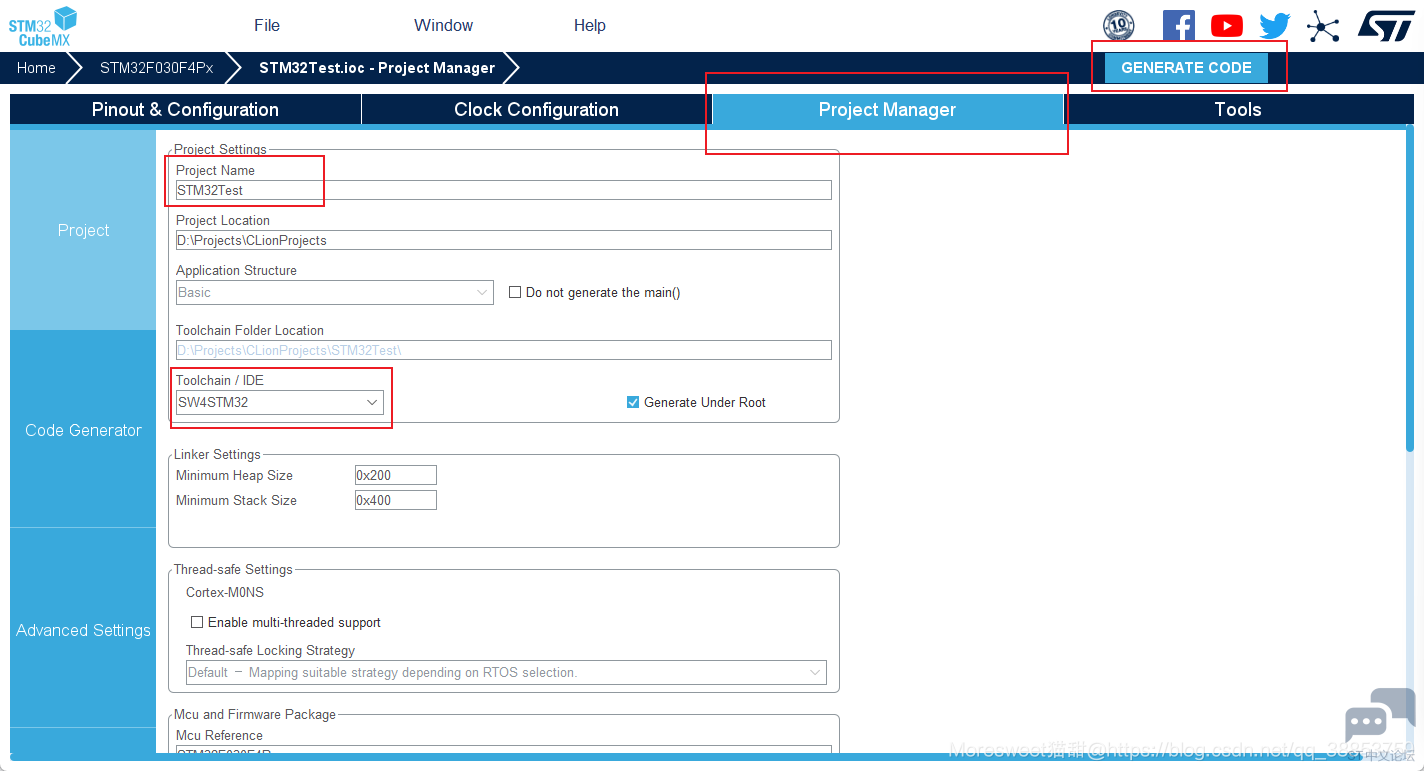
Task: Select the Project Manager tab
Action: pos(887,110)
